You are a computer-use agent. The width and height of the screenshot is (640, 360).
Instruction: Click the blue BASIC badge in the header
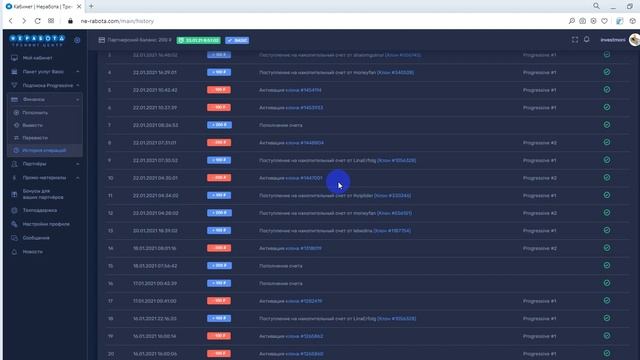click(237, 40)
